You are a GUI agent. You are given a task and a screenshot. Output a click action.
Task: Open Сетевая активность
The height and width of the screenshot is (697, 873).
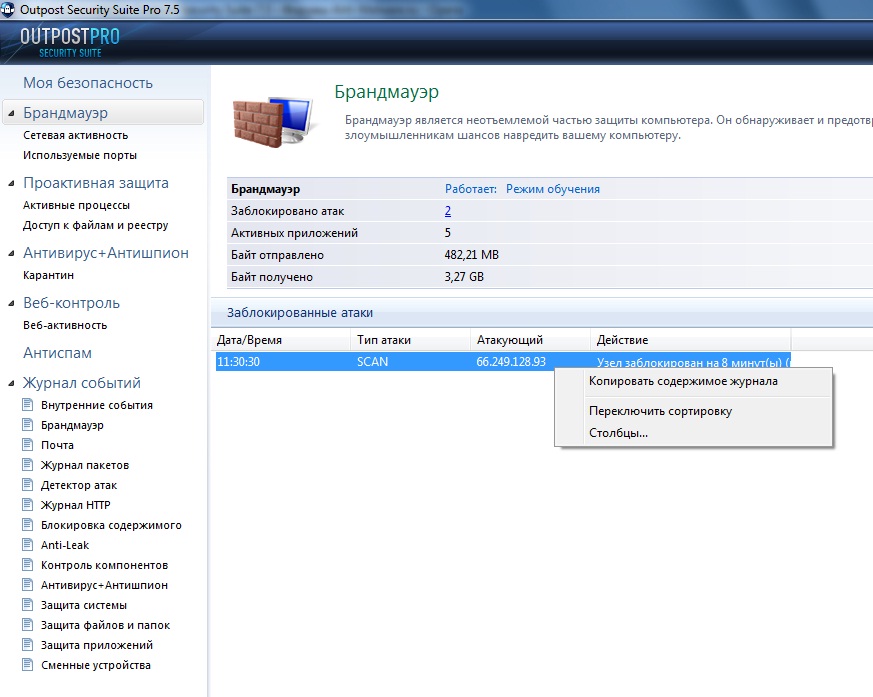pos(76,135)
